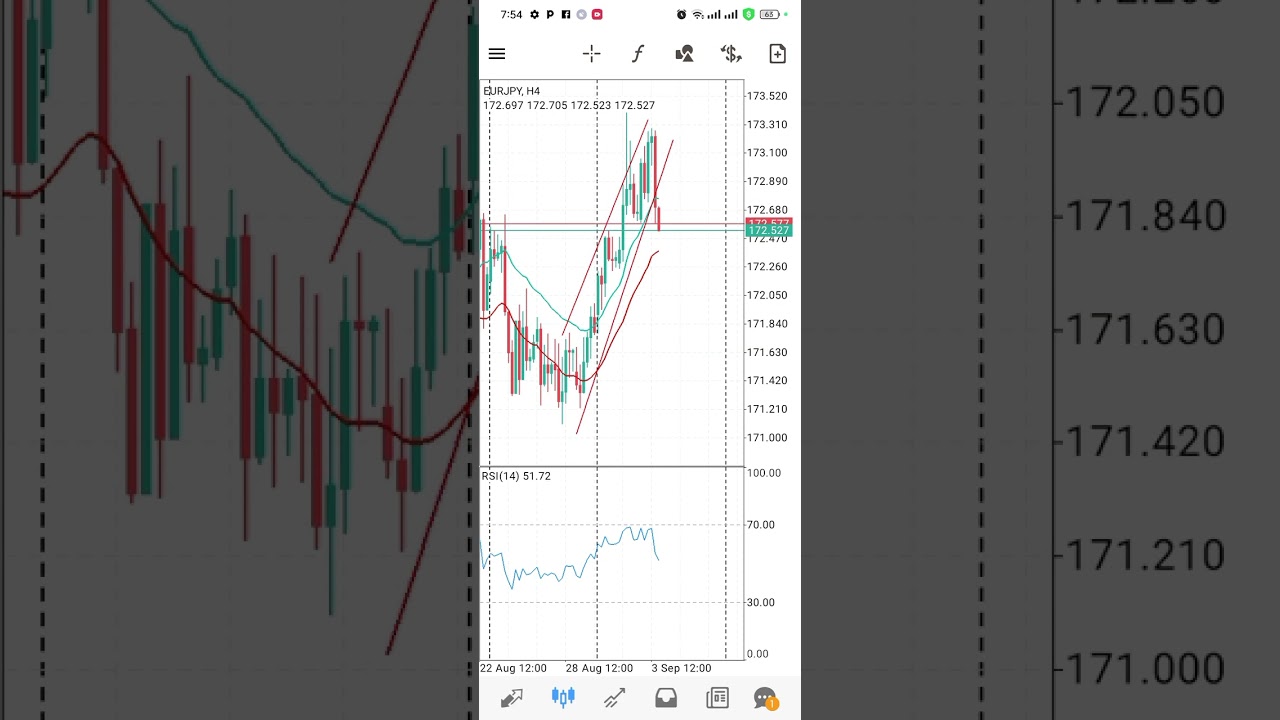Open Messages chat bubble with badge
1280x720 pixels.
(x=766, y=699)
